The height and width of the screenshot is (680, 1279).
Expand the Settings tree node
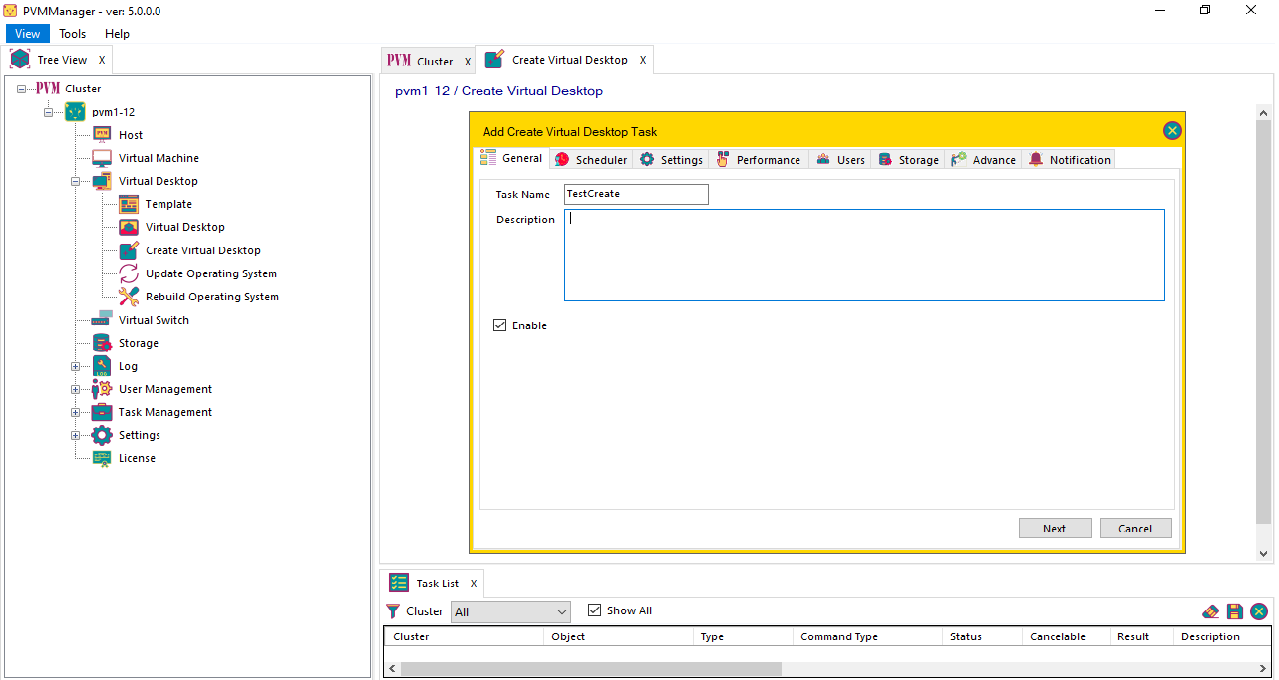point(75,435)
